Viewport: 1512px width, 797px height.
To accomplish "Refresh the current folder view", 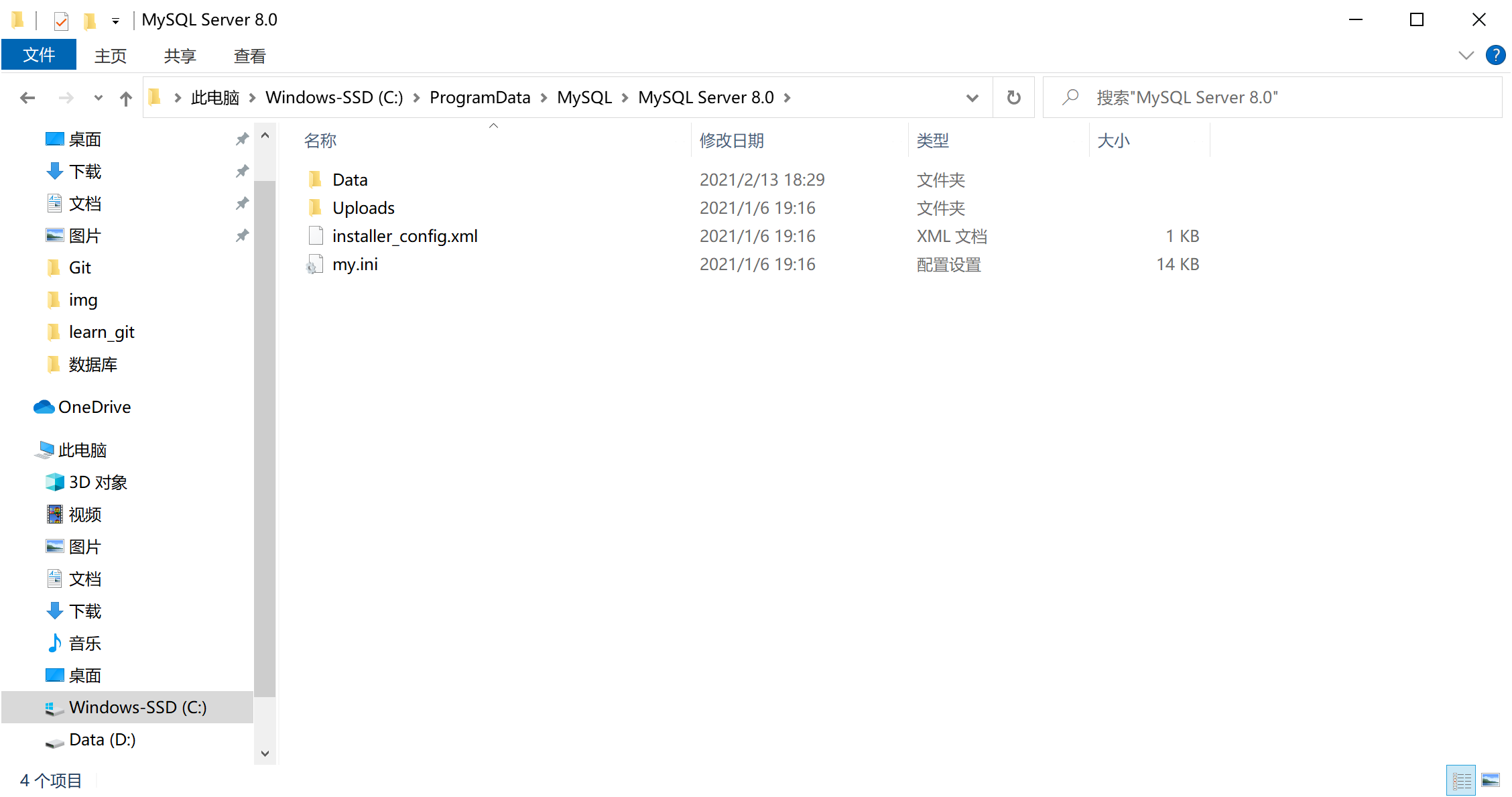I will click(1013, 98).
